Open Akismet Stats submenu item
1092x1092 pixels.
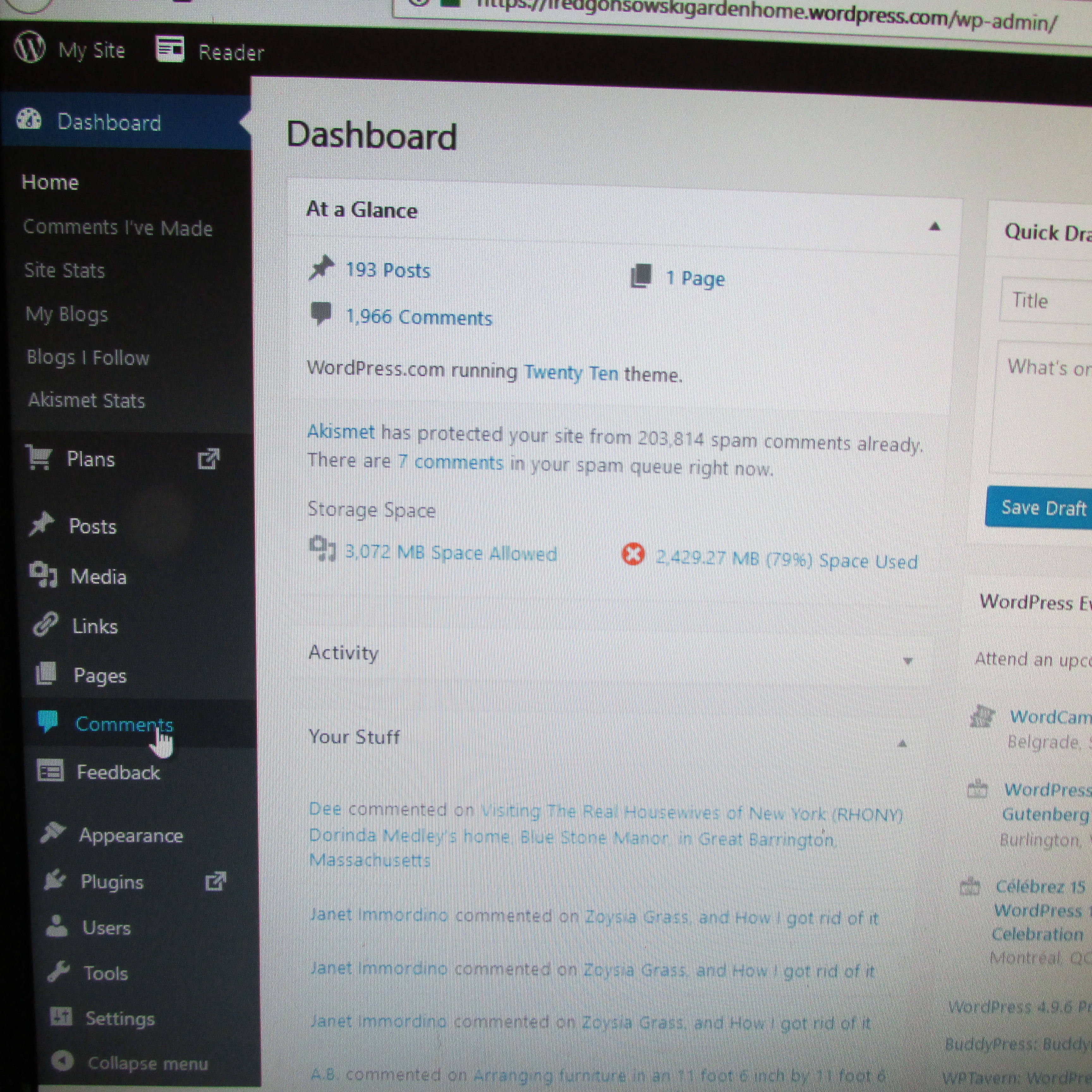[87, 400]
